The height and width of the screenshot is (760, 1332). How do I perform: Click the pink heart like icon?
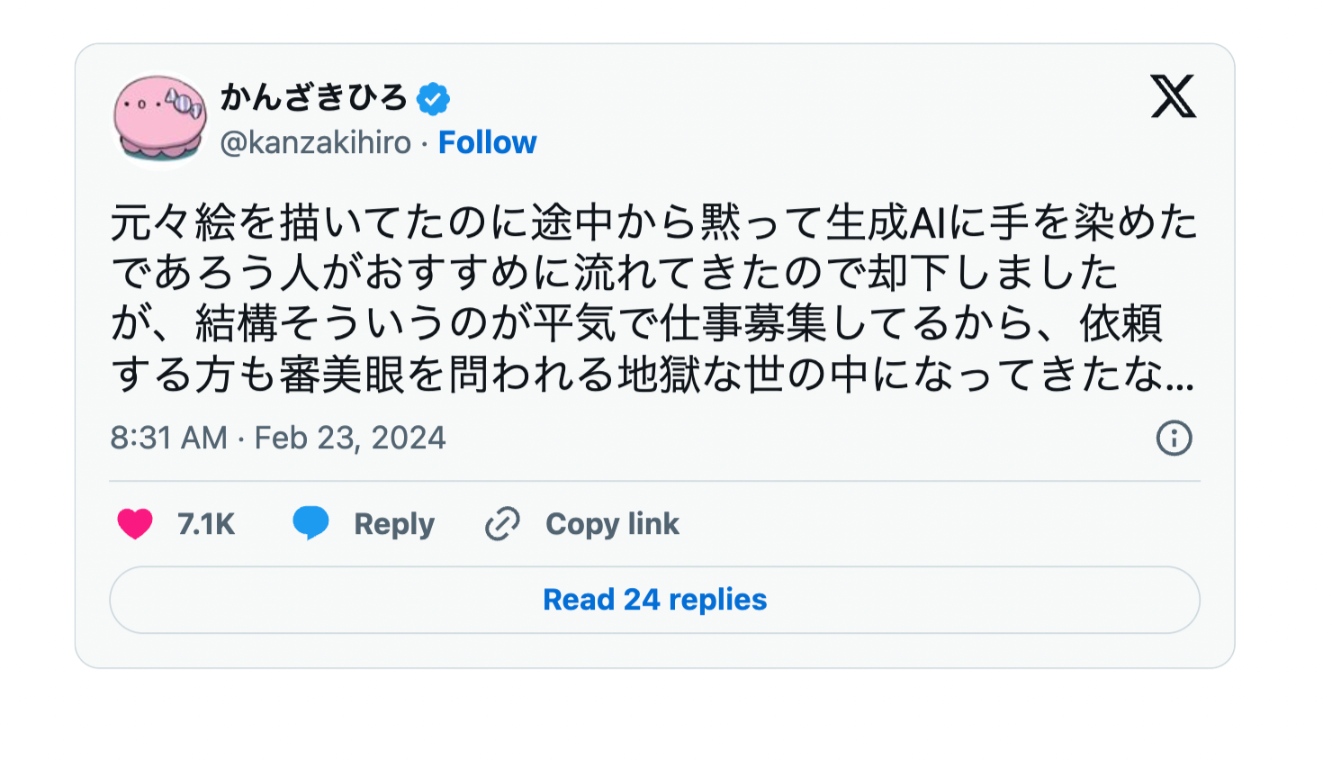tap(135, 524)
